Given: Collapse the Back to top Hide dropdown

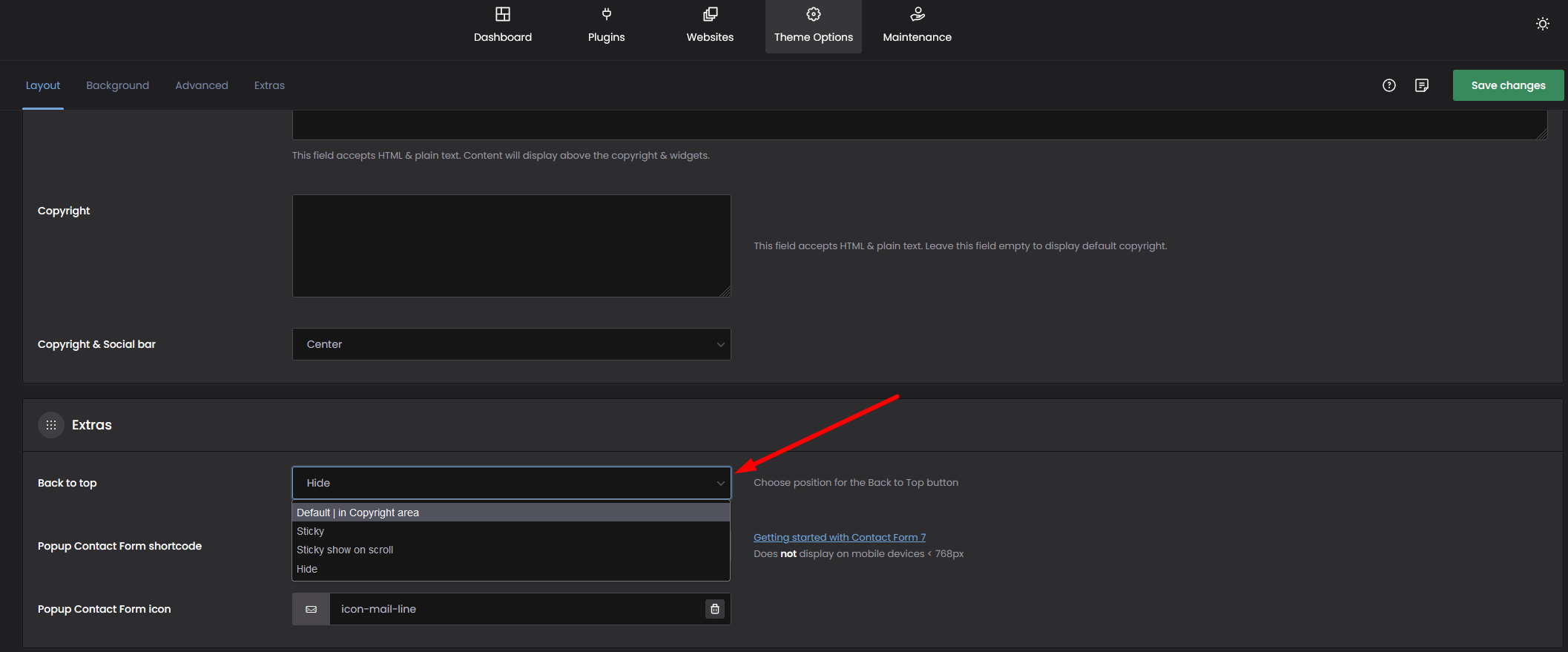Looking at the screenshot, I should click(512, 483).
